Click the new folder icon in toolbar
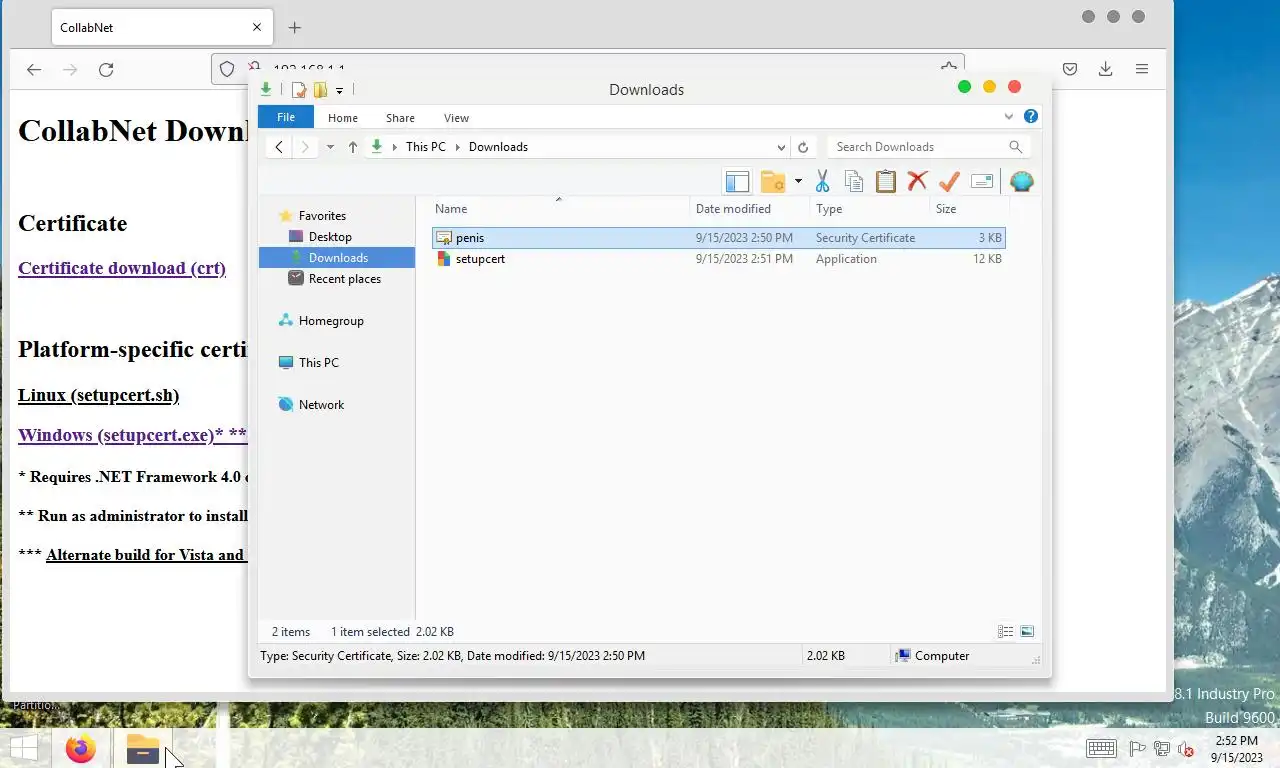Screen dimensions: 1280x768 pyautogui.click(x=773, y=181)
